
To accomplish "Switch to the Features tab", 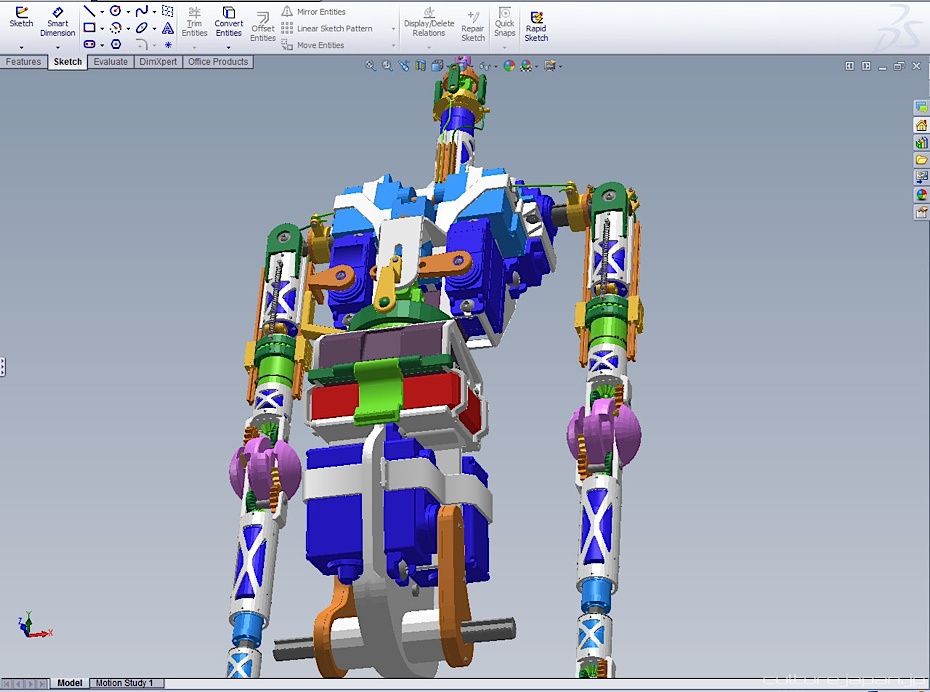I will coord(23,62).
